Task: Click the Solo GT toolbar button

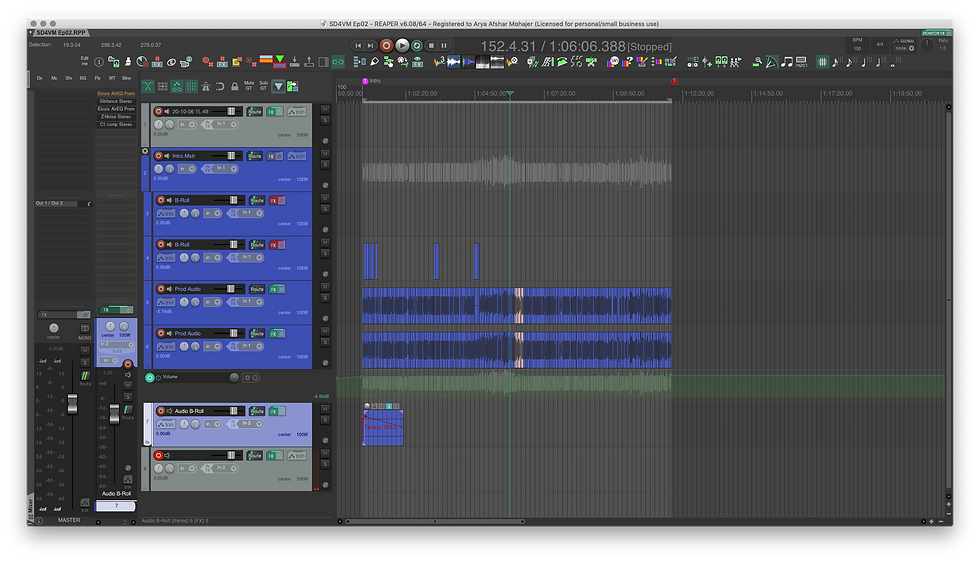Action: pyautogui.click(x=264, y=86)
